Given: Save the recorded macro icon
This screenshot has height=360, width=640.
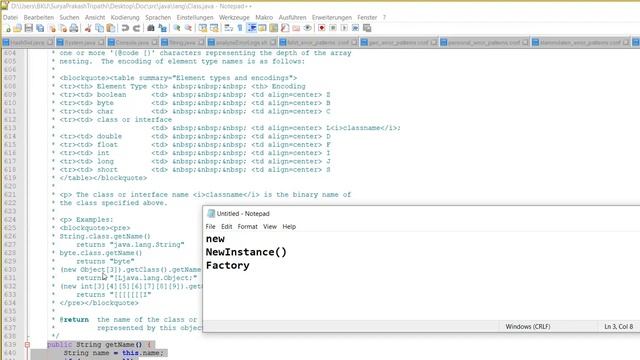Looking at the screenshot, I should [x=367, y=28].
